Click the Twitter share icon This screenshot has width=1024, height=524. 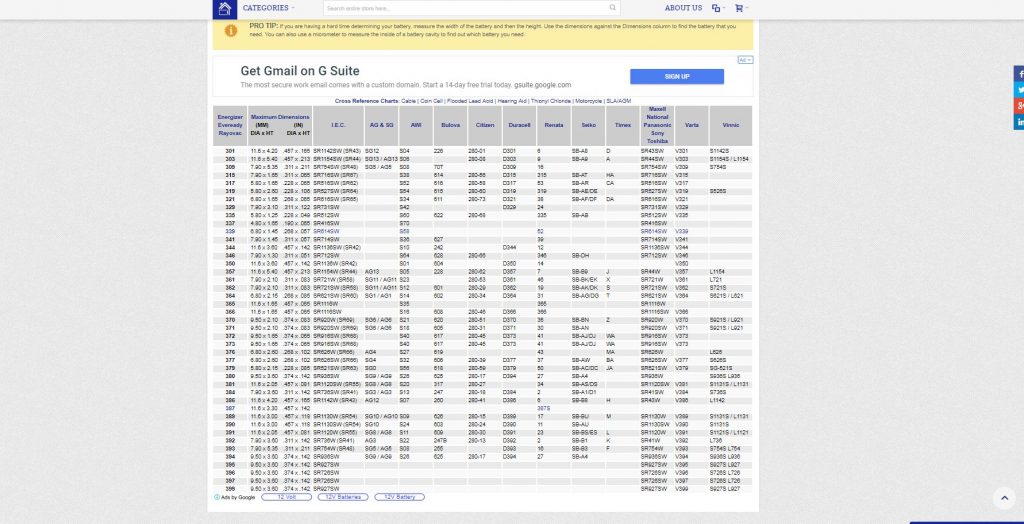coord(1018,90)
